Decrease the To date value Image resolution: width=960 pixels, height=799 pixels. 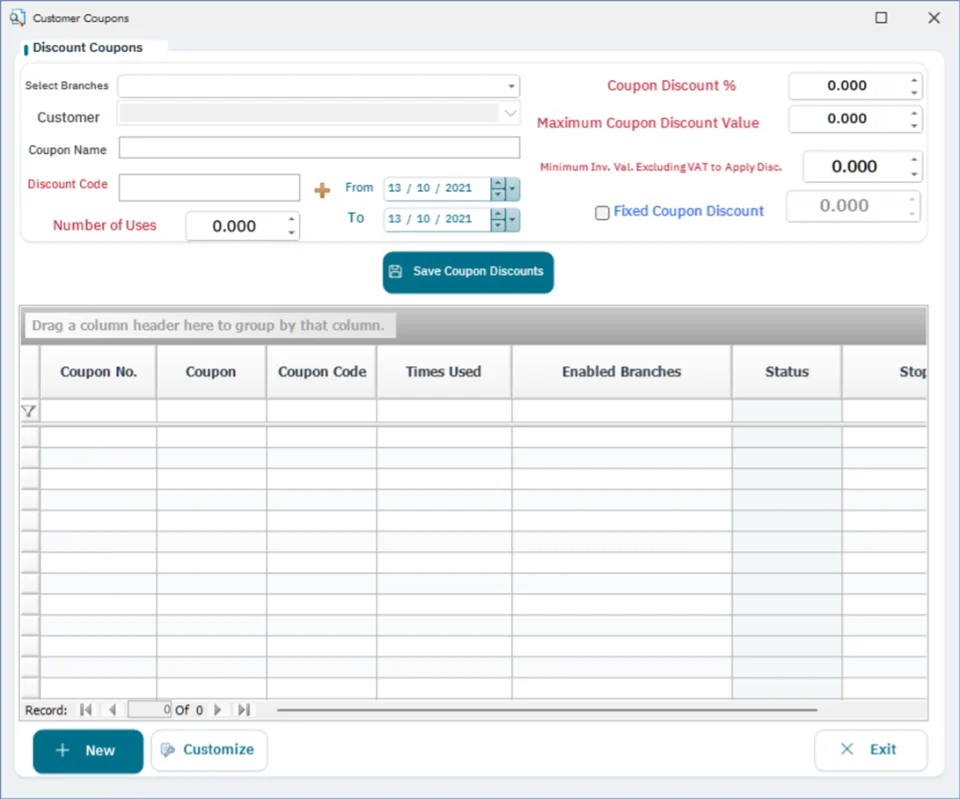pyautogui.click(x=498, y=225)
